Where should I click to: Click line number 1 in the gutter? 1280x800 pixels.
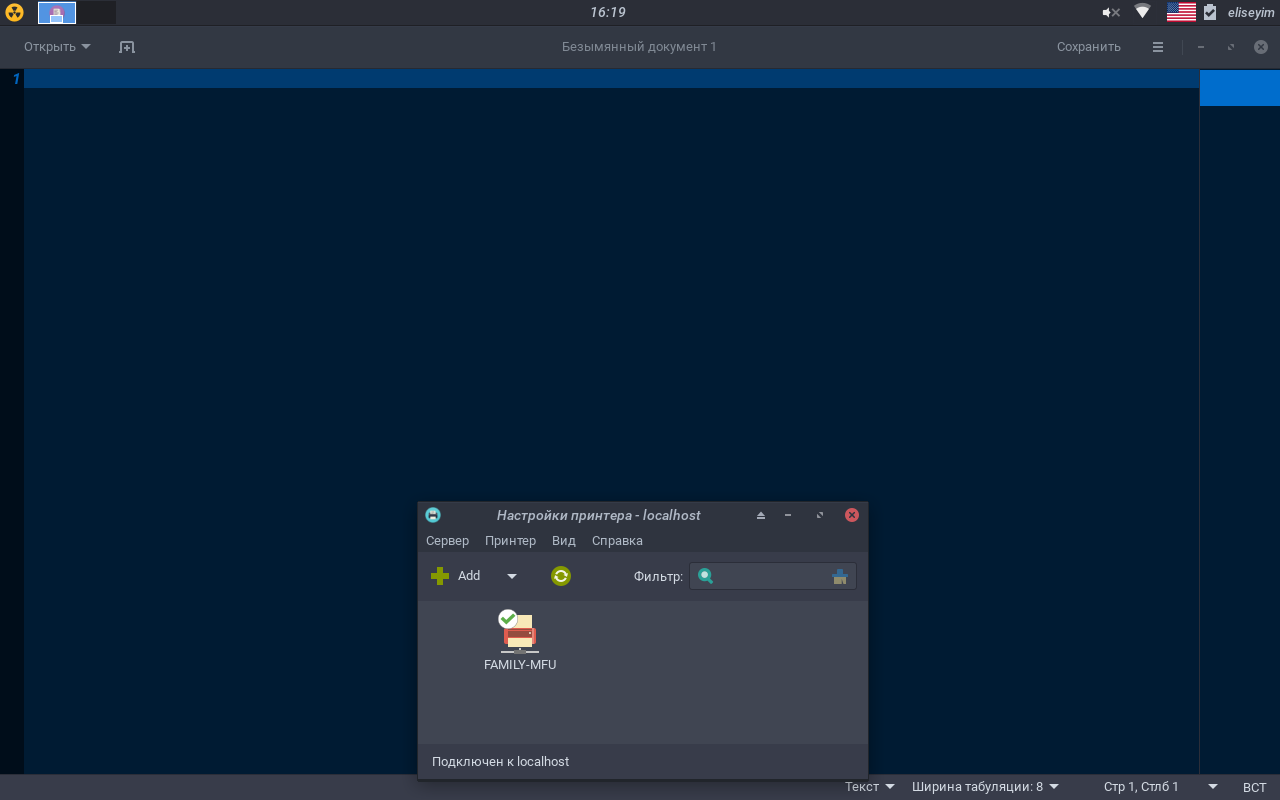16,79
